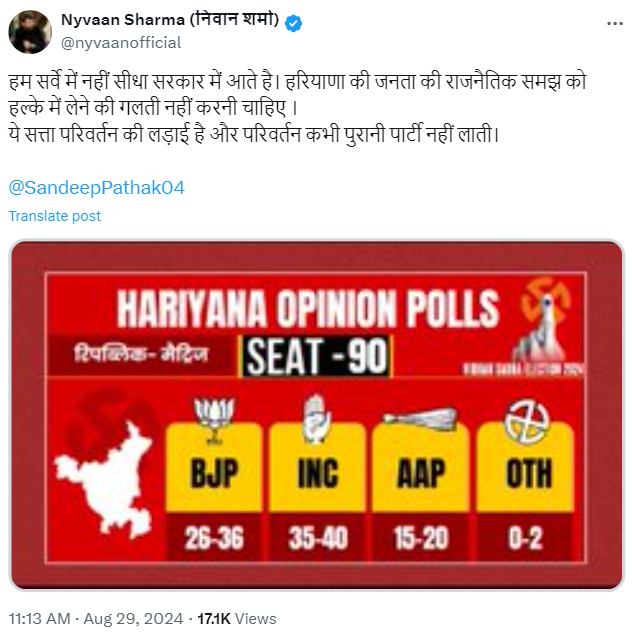Image resolution: width=632 pixels, height=632 pixels.
Task: Click the black SEAT -90 label
Action: 317,357
